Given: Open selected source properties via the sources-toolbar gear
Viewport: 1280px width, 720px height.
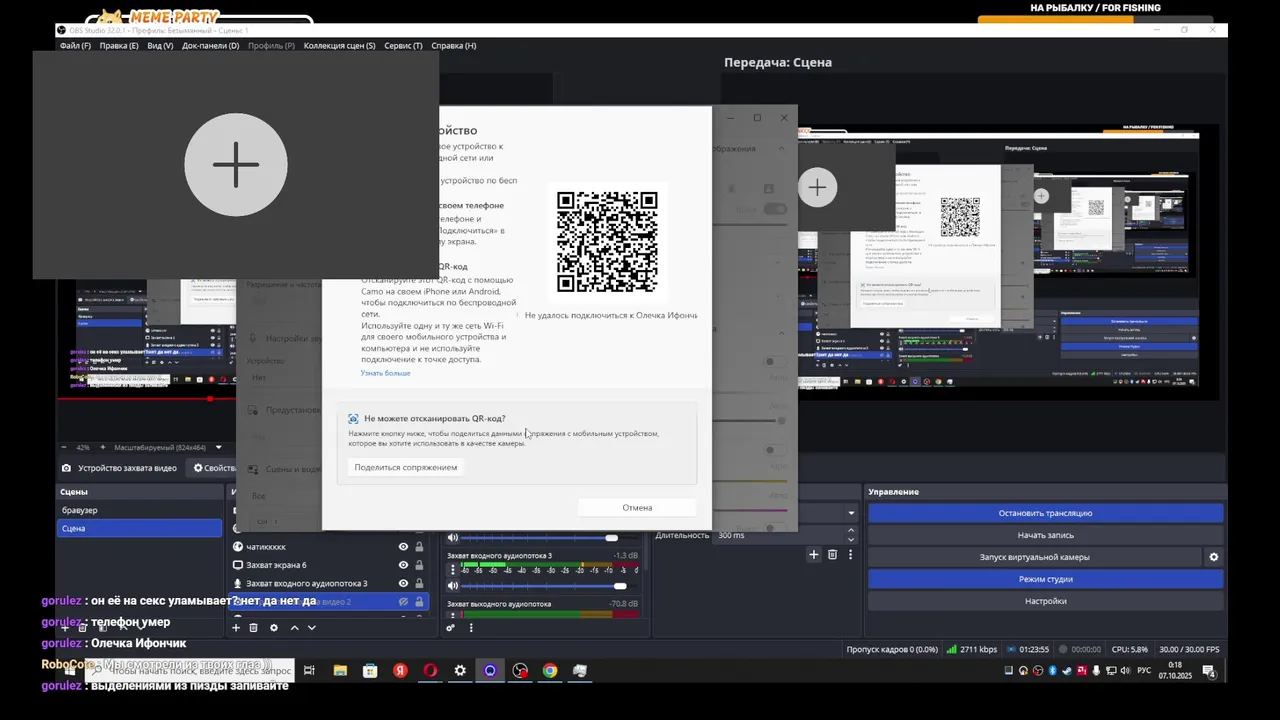Looking at the screenshot, I should pyautogui.click(x=274, y=628).
